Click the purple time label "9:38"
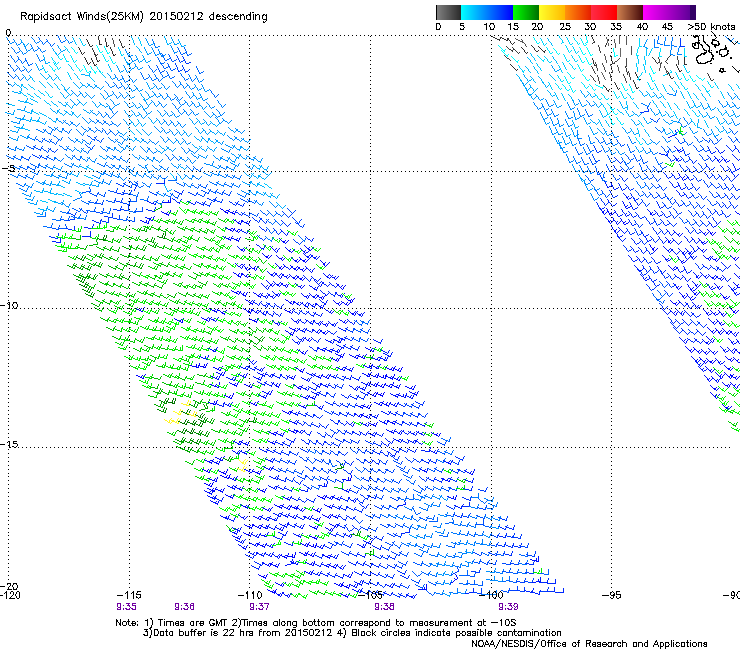This screenshot has height=650, width=740. [384, 607]
